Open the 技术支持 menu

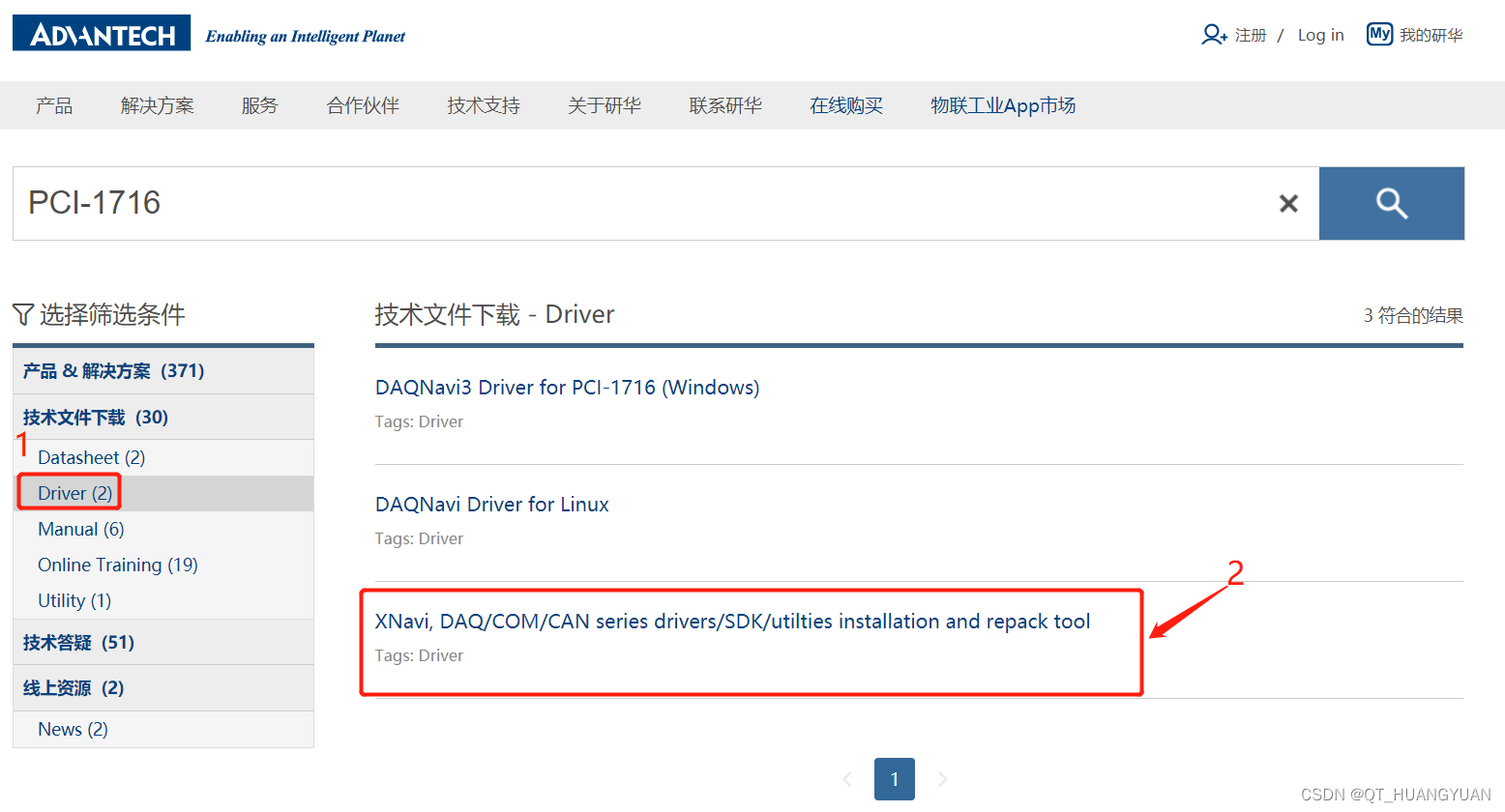(484, 105)
